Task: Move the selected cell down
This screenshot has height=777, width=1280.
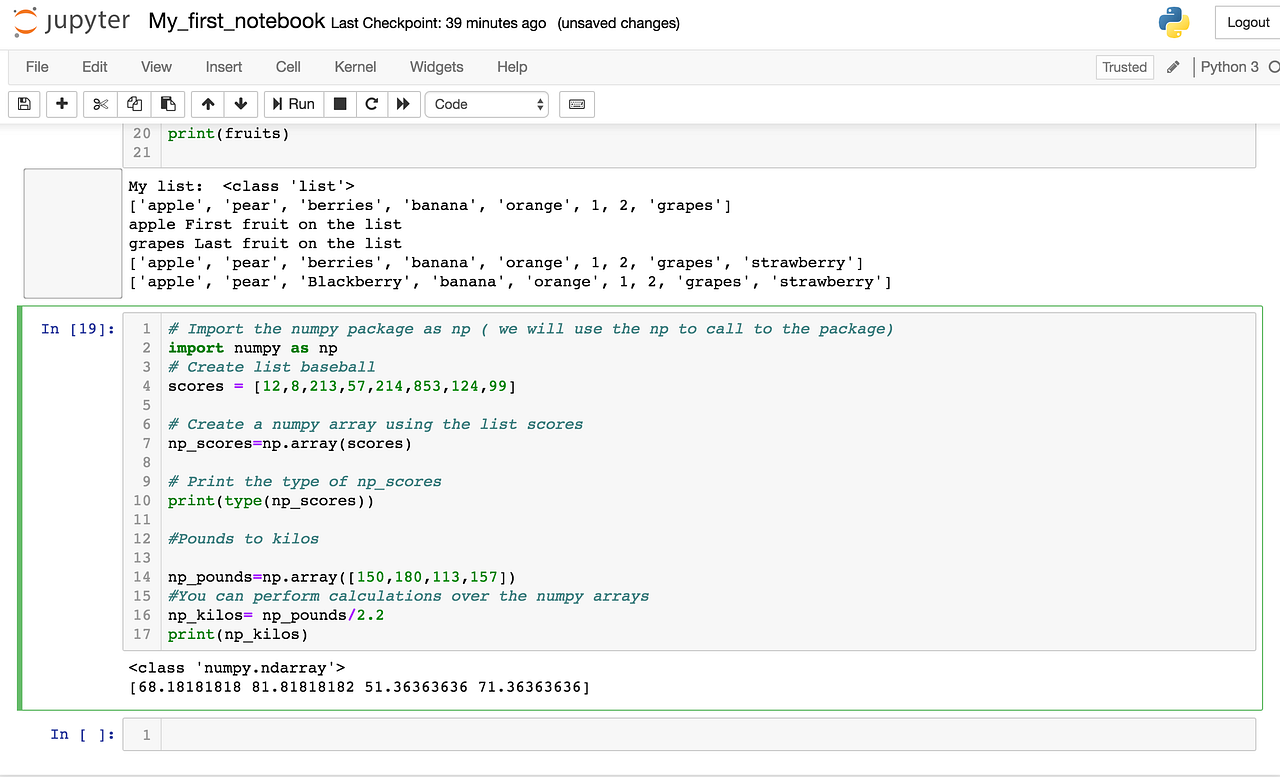Action: click(240, 104)
